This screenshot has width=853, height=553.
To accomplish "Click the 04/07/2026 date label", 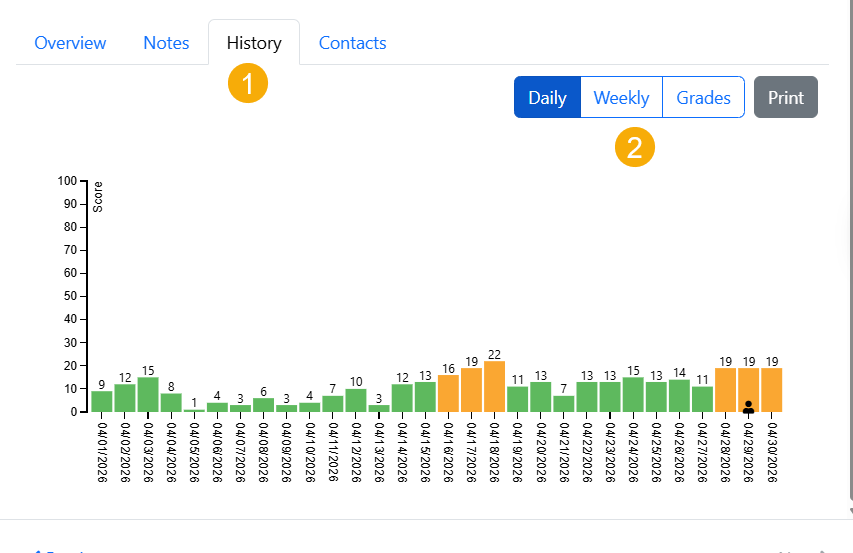I will tap(240, 452).
